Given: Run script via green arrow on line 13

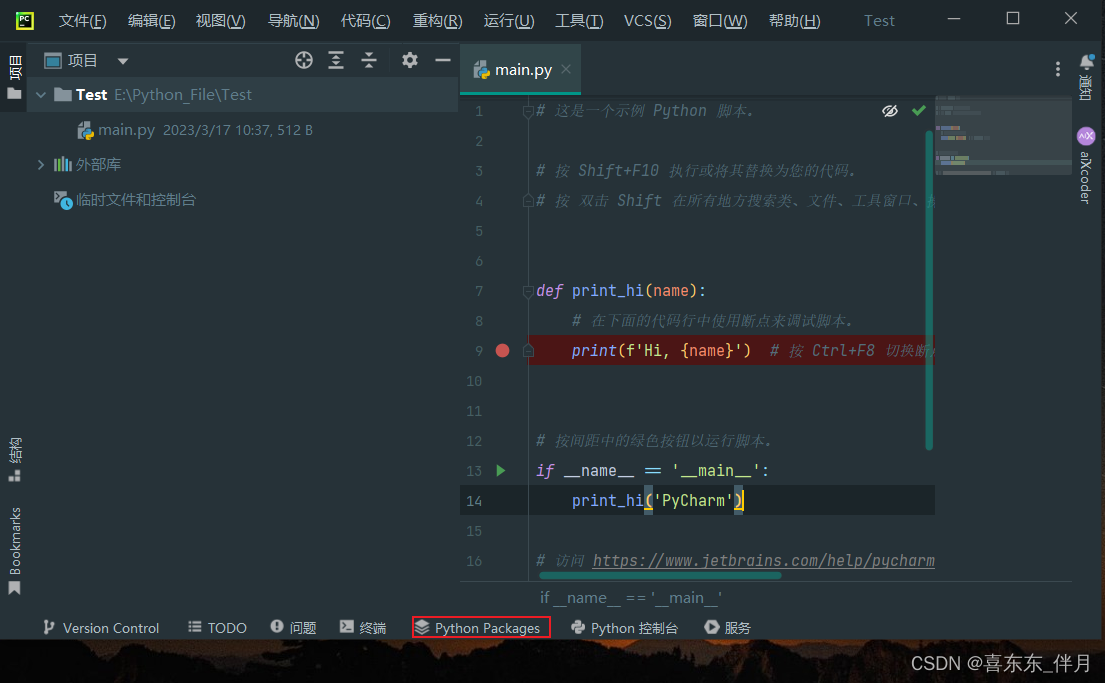Looking at the screenshot, I should coord(501,470).
